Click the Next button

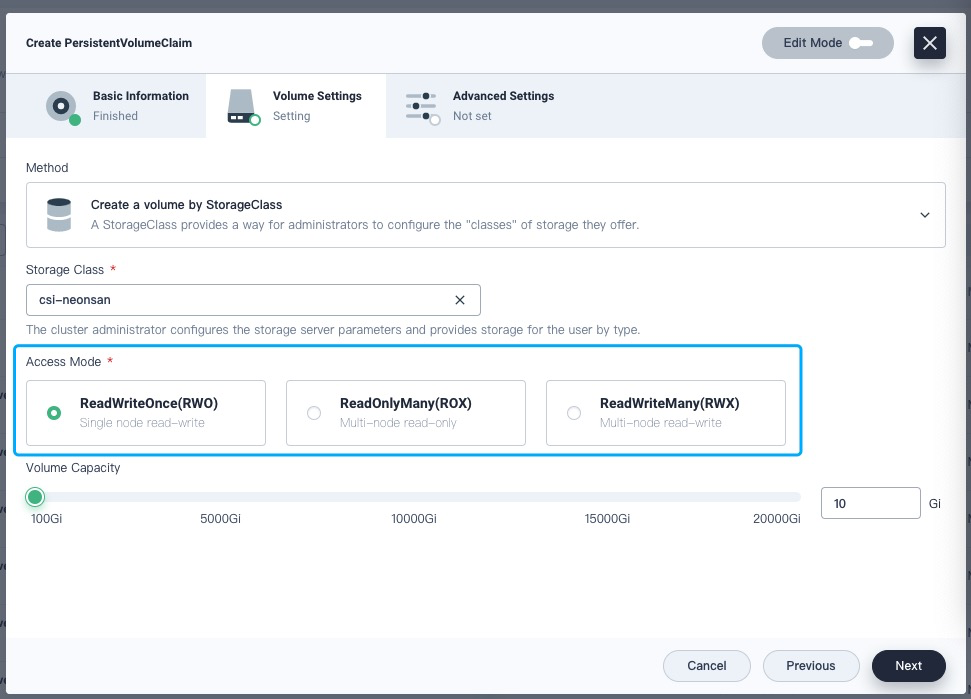(908, 666)
